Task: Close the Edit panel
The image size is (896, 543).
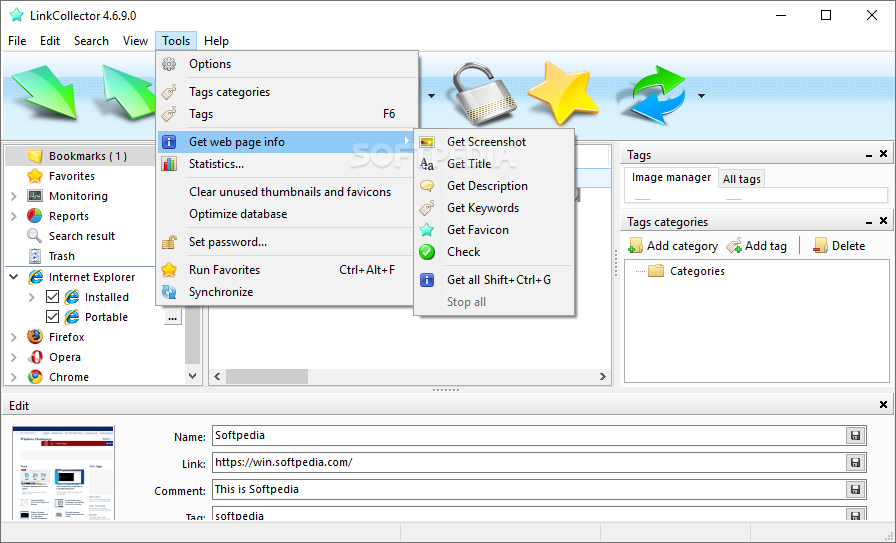Action: click(883, 405)
